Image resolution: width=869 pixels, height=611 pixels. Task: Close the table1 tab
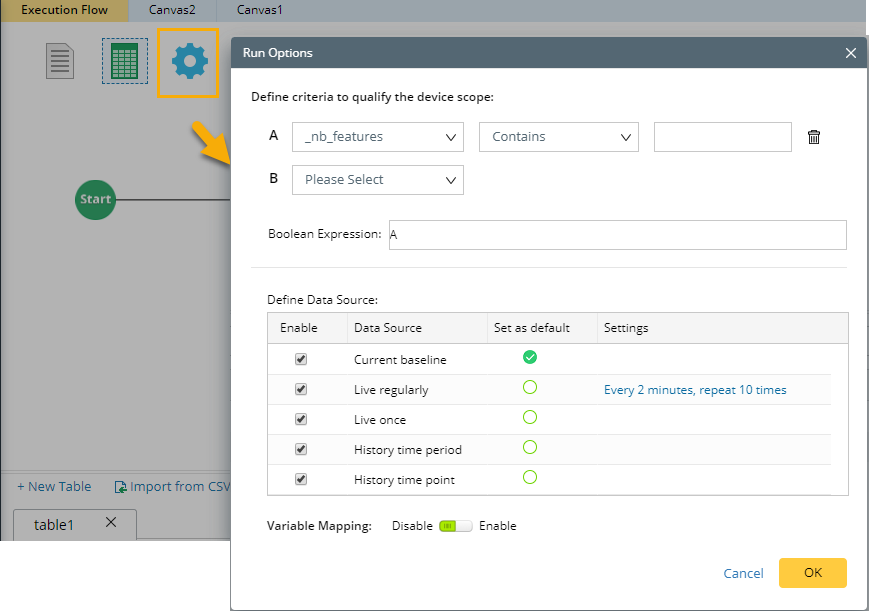pyautogui.click(x=111, y=522)
